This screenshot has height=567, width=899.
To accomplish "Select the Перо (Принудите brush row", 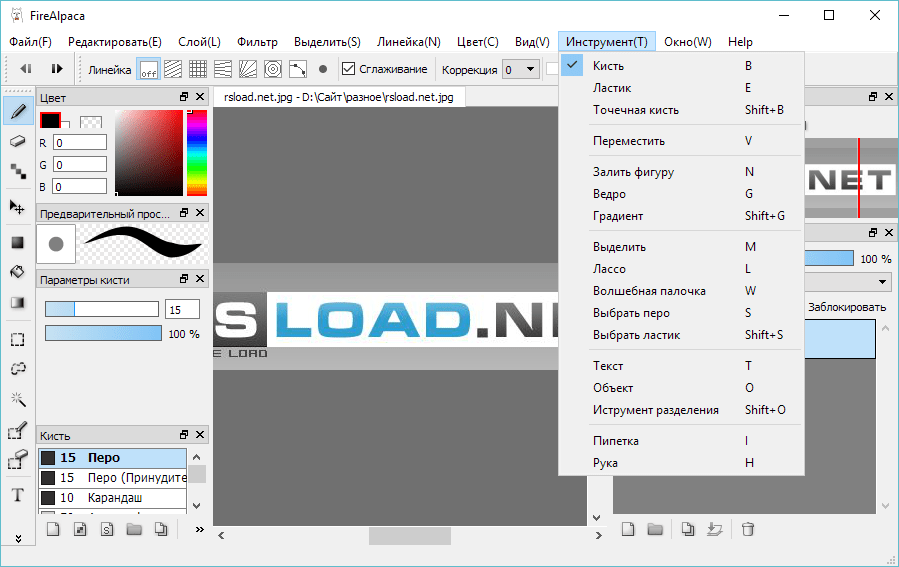I will pos(112,478).
